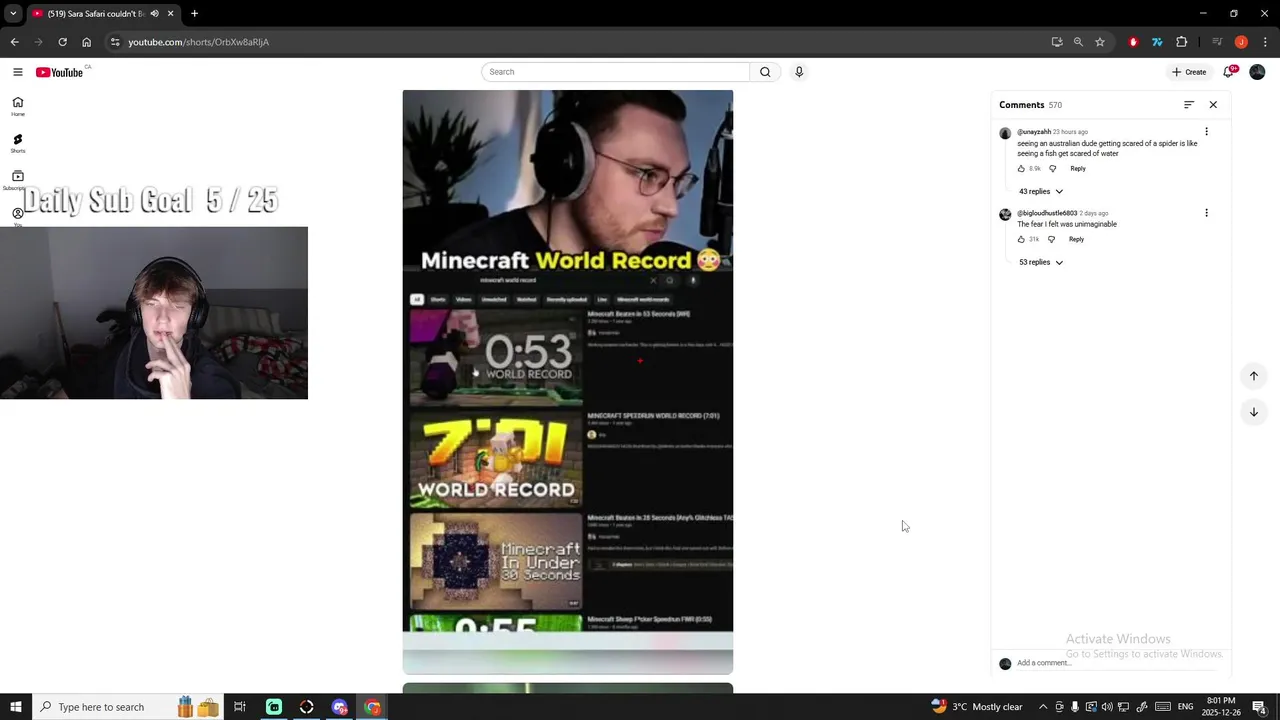
Task: Dislike the comment by @bigloudhustle6803
Action: pyautogui.click(x=1051, y=239)
